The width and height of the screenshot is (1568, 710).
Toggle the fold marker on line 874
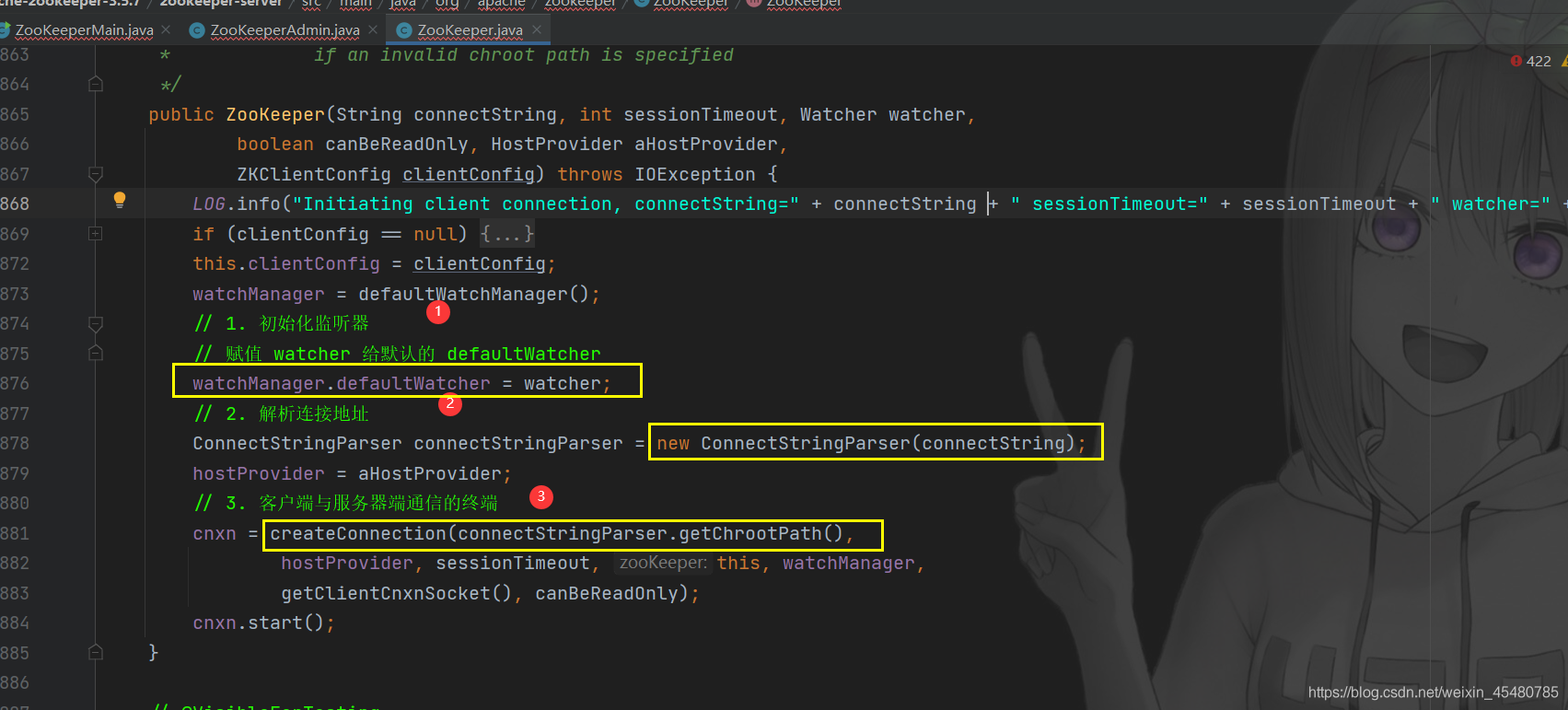point(96,324)
